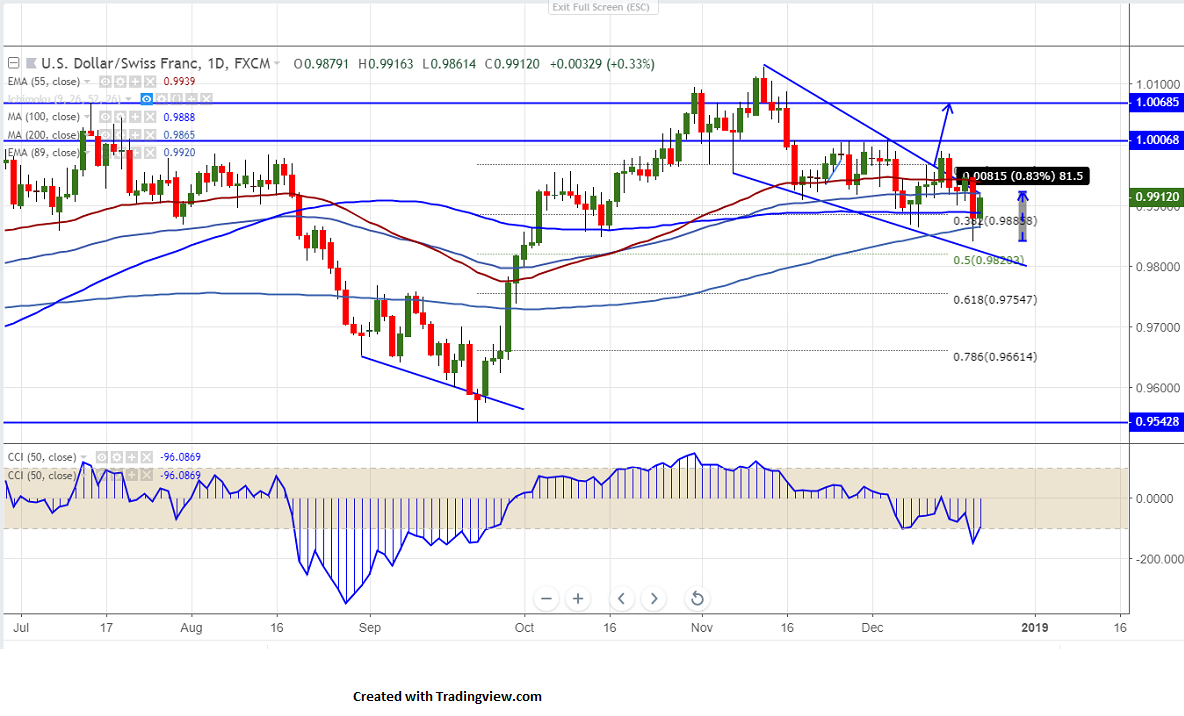Toggle visibility of MA (200, close)

pyautogui.click(x=105, y=135)
